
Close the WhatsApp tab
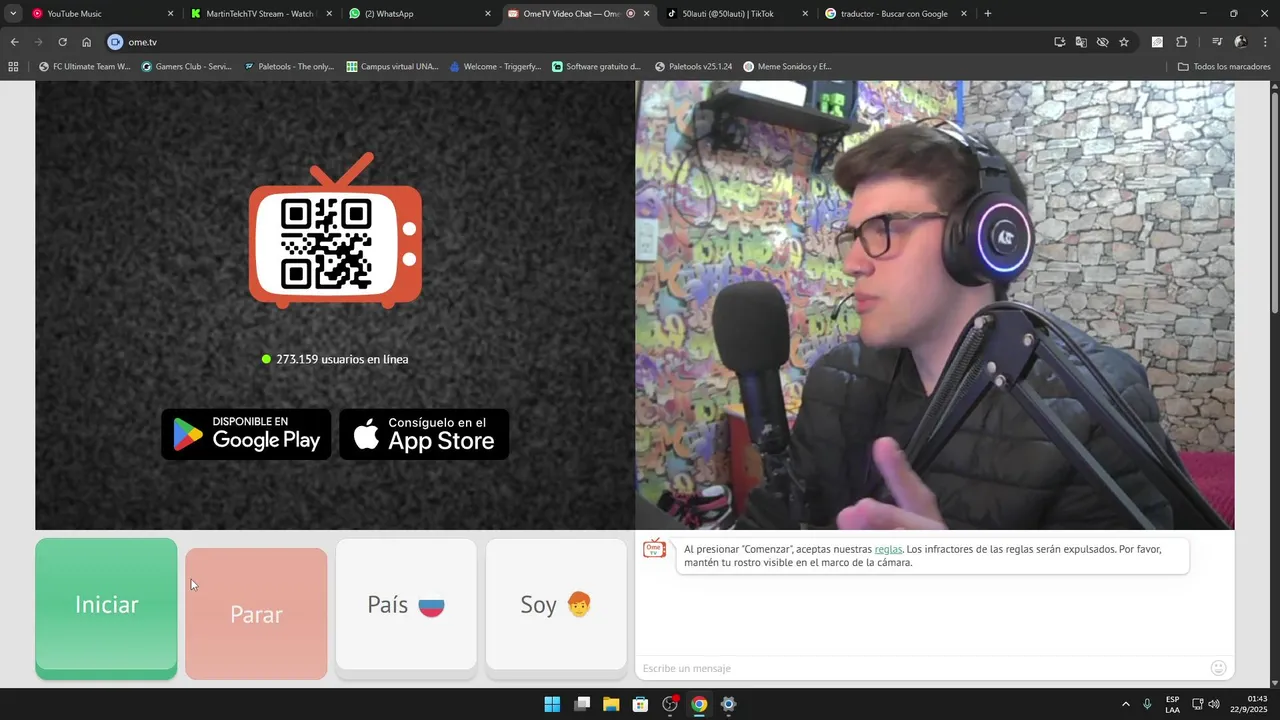pos(488,14)
